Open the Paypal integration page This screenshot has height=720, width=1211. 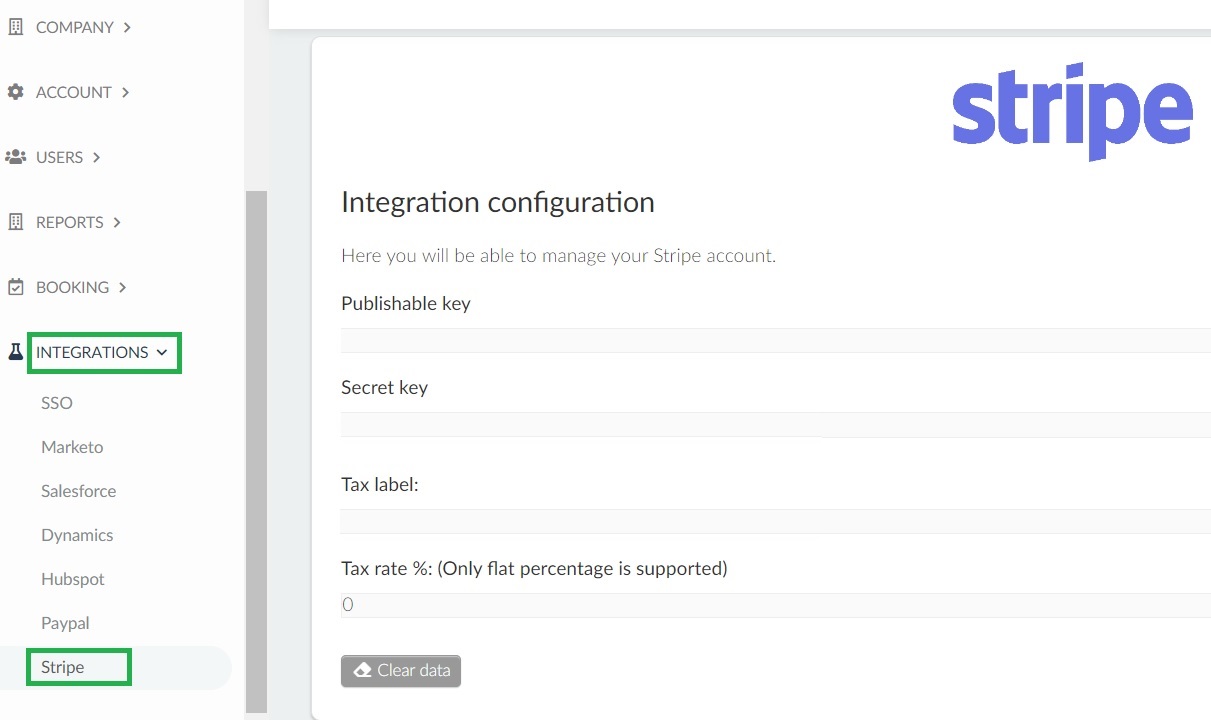(65, 623)
